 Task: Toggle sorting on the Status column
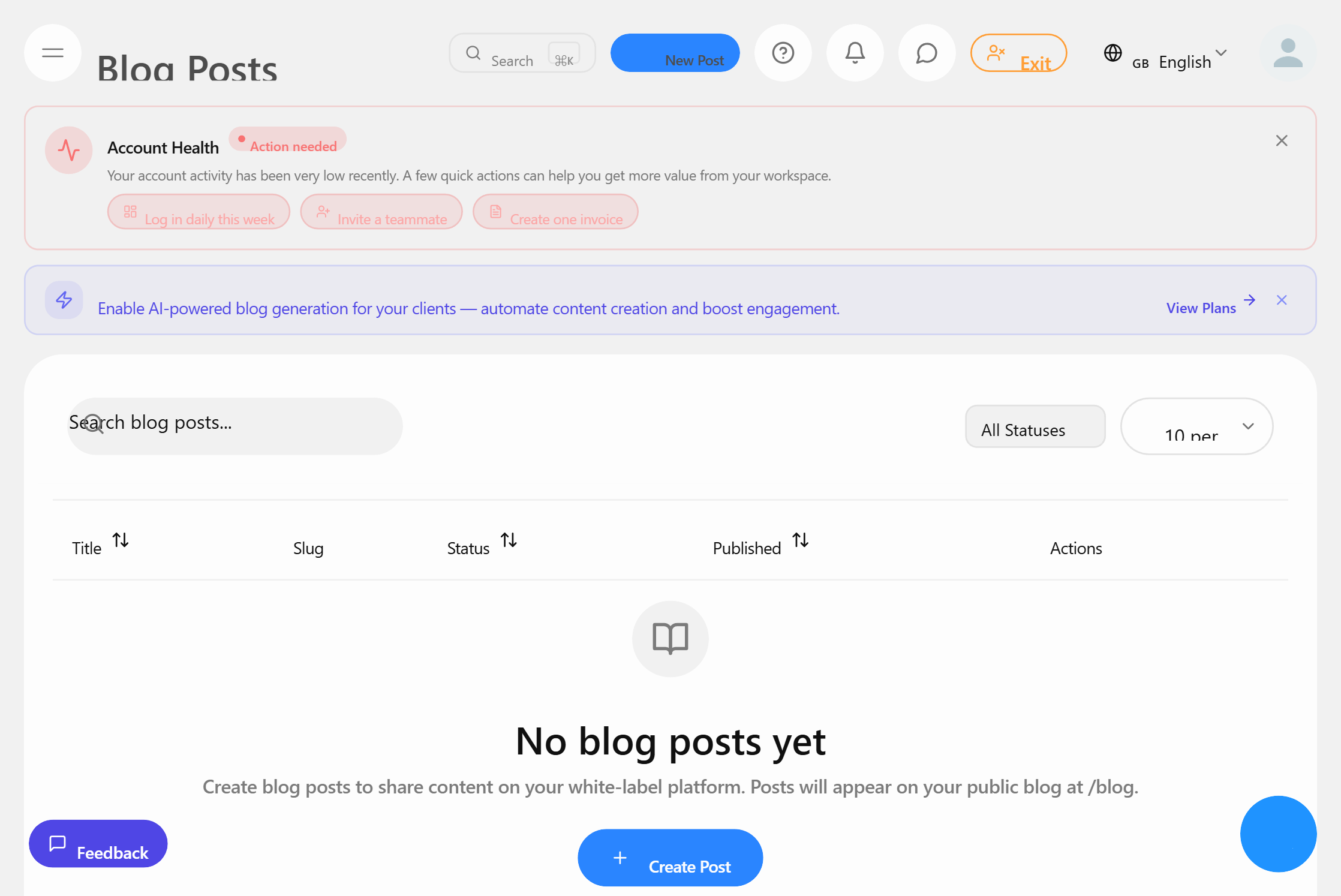click(509, 540)
